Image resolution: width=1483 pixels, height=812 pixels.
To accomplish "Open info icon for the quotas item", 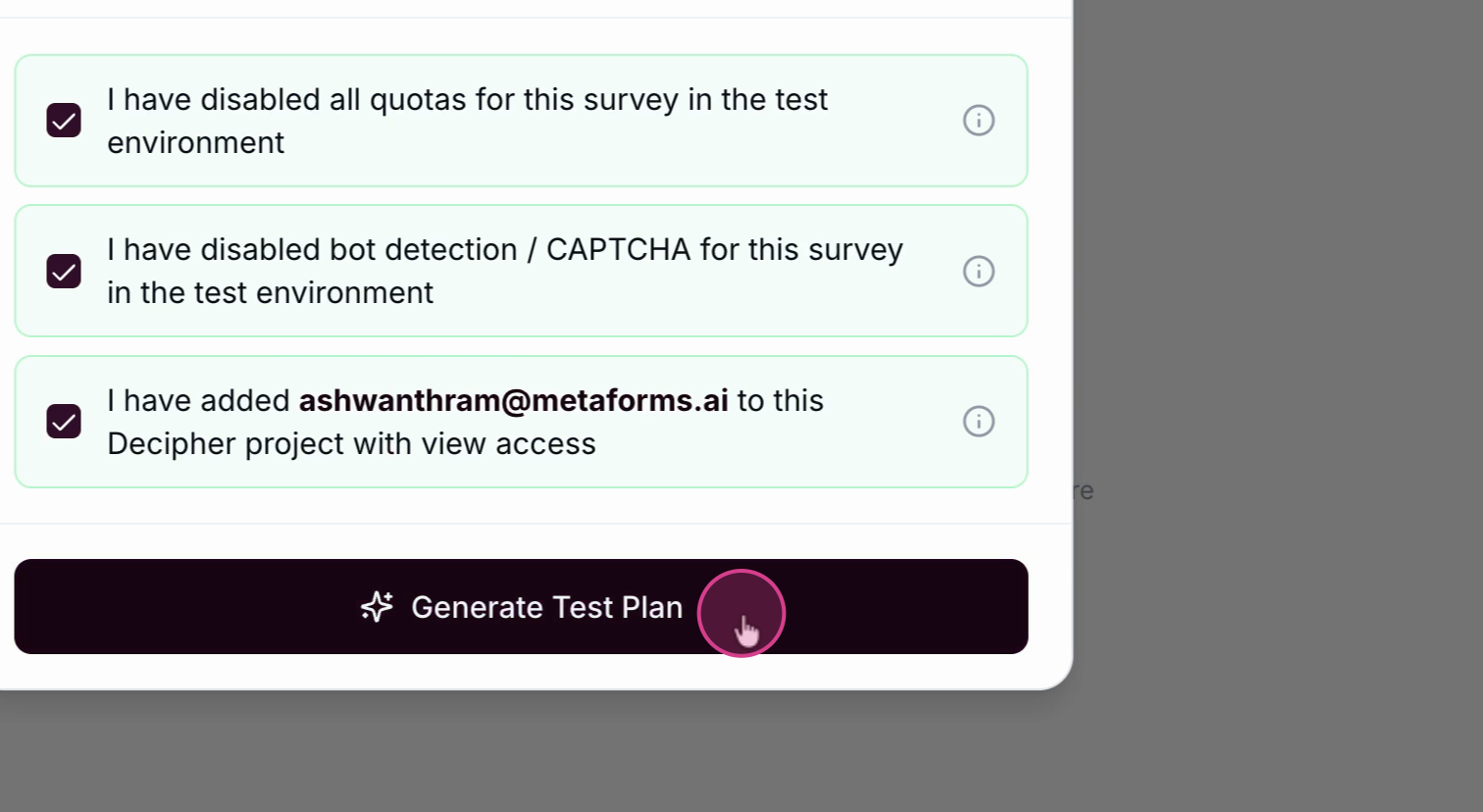I will (x=978, y=121).
